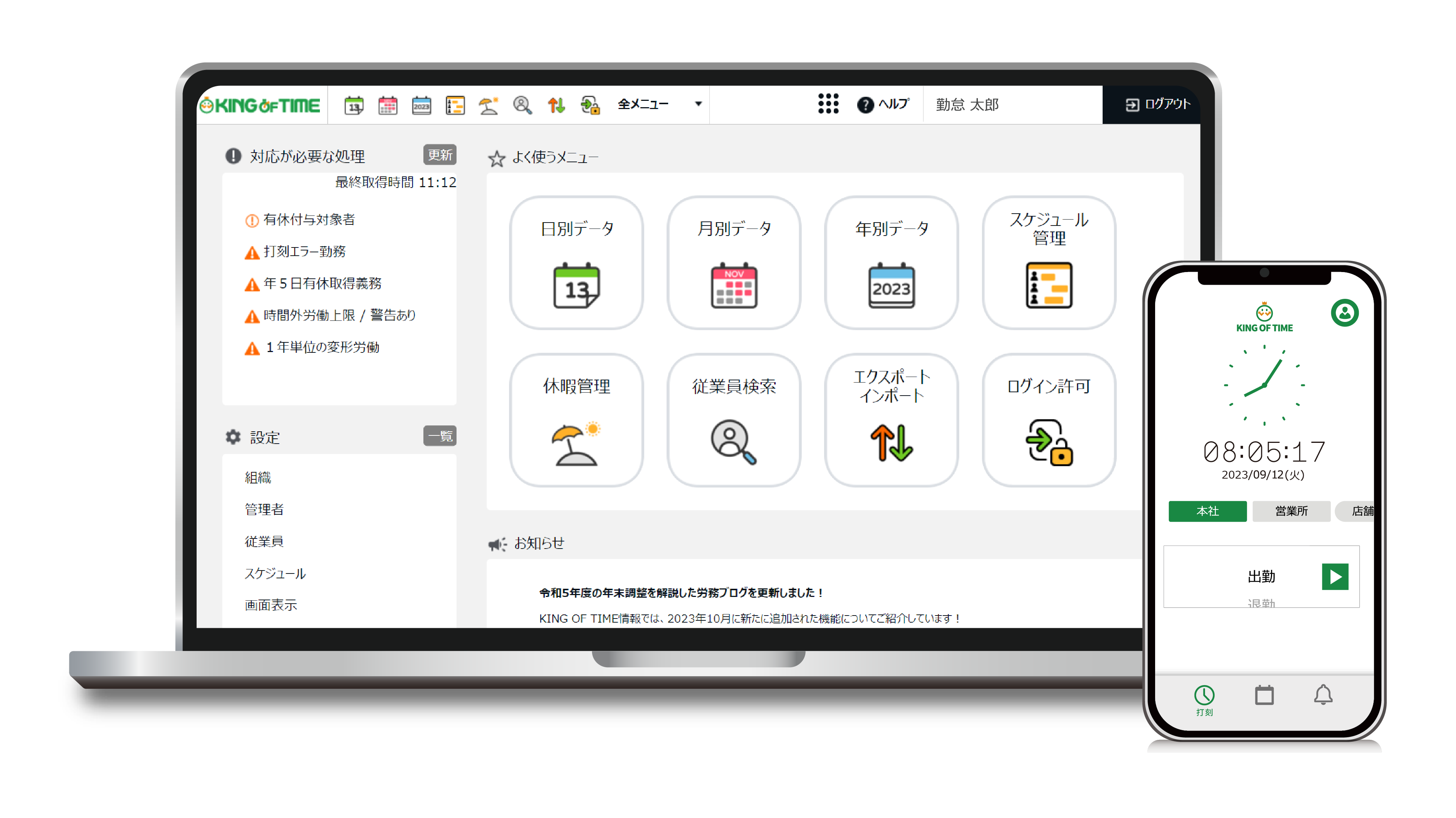This screenshot has width=1456, height=818.
Task: Open the 日別データ tile
Action: (x=576, y=263)
